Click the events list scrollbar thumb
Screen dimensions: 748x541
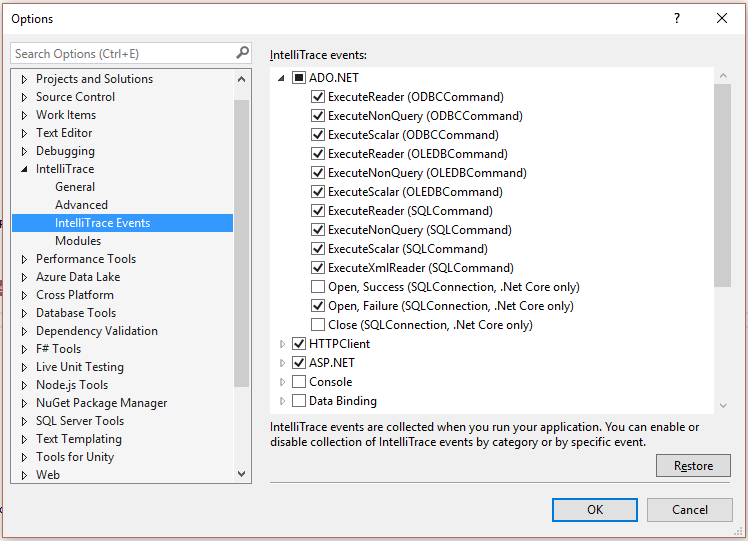click(x=723, y=186)
